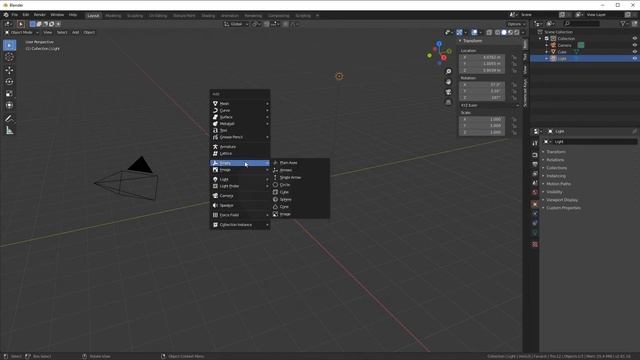
Task: Expand Visibility section in properties
Action: pyautogui.click(x=554, y=192)
